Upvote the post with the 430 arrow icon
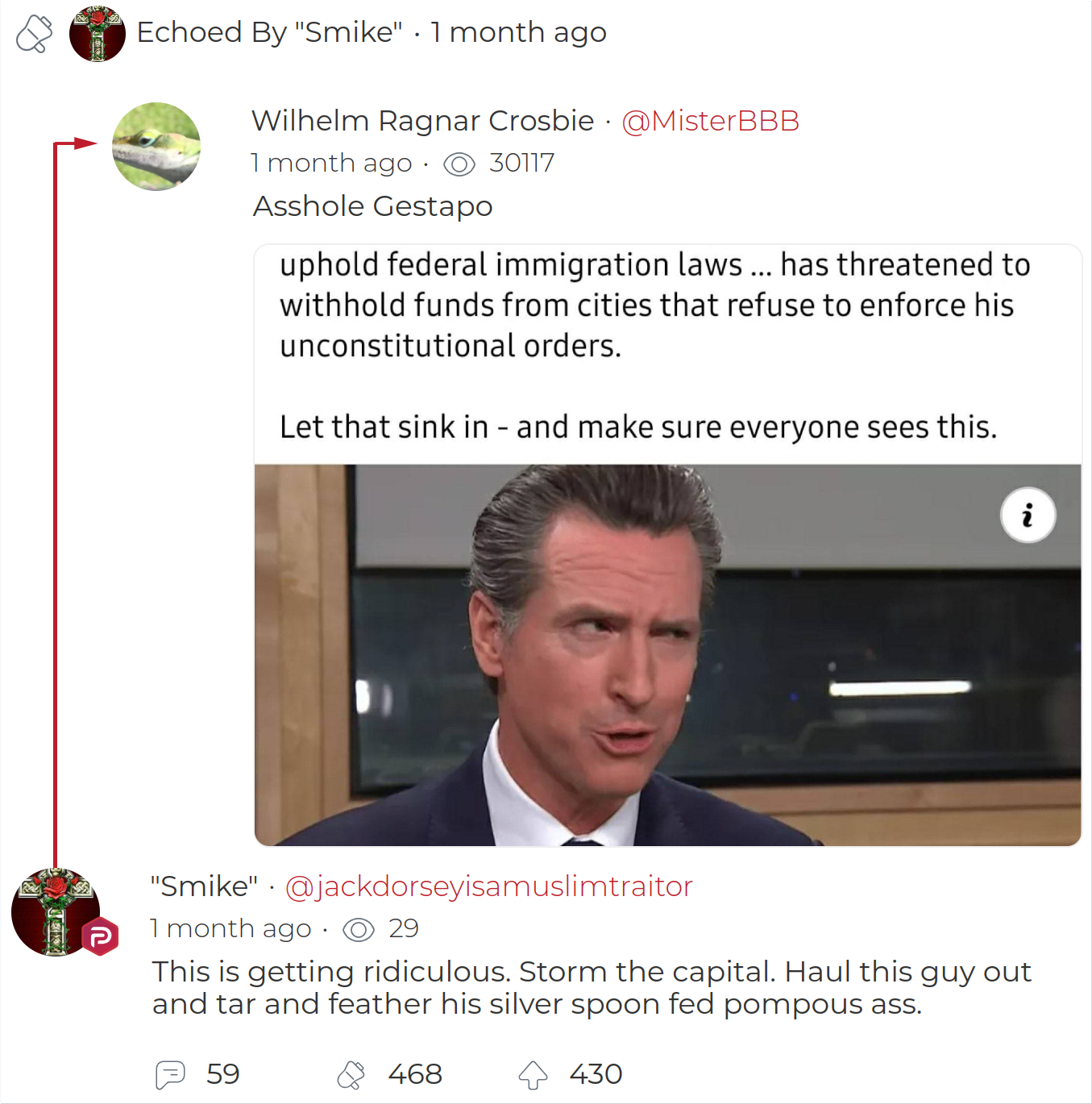1092x1104 pixels. pos(533,1075)
